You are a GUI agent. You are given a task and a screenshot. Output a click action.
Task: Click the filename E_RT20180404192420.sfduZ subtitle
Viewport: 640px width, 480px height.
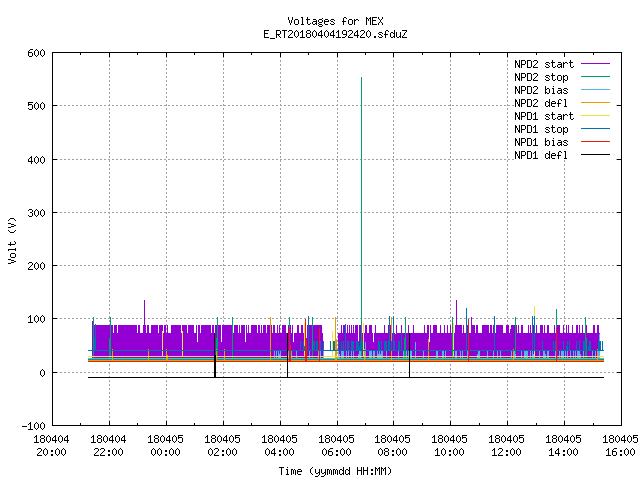click(335, 34)
